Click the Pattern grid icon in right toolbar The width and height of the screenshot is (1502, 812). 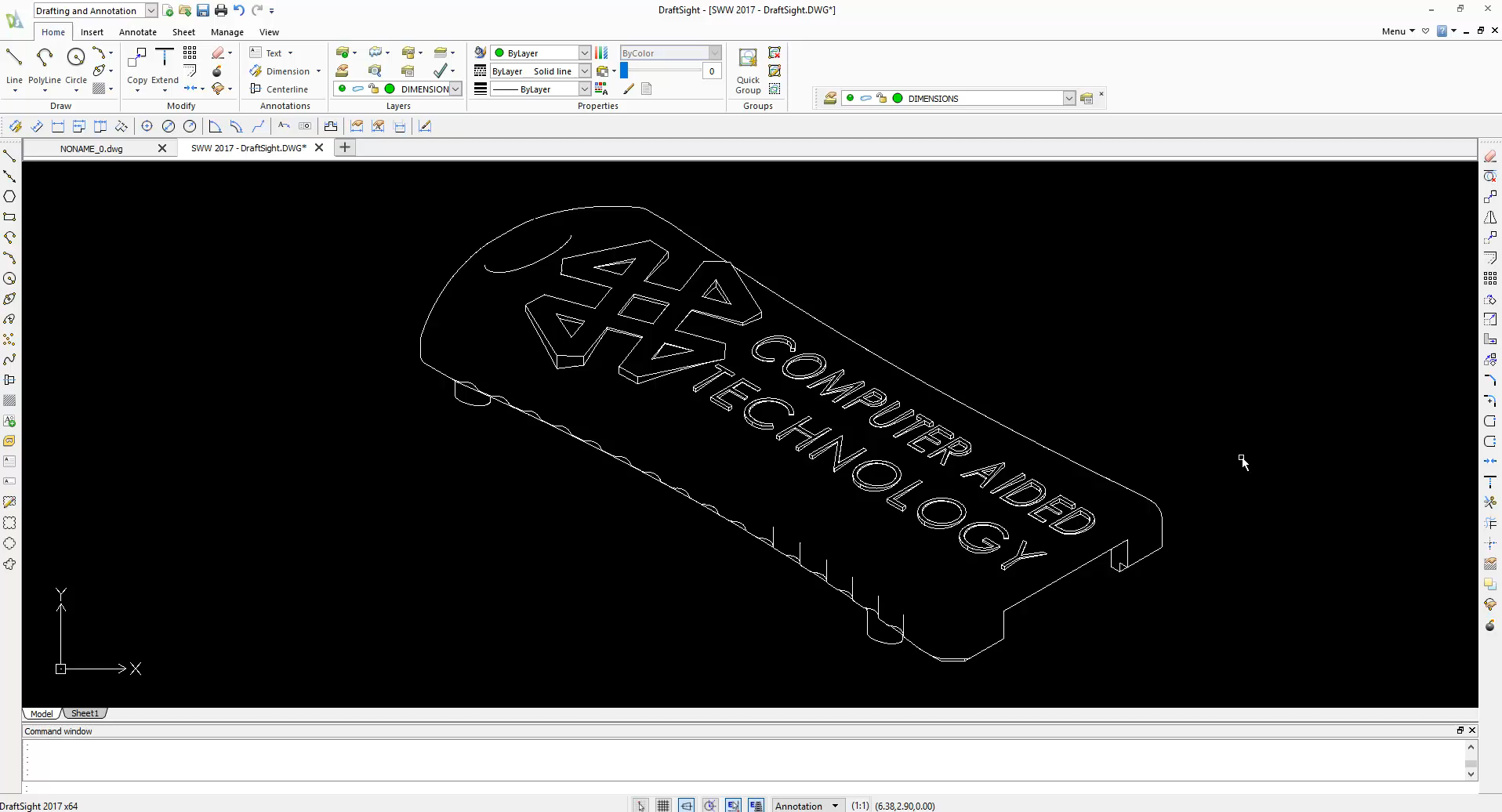coord(1490,278)
